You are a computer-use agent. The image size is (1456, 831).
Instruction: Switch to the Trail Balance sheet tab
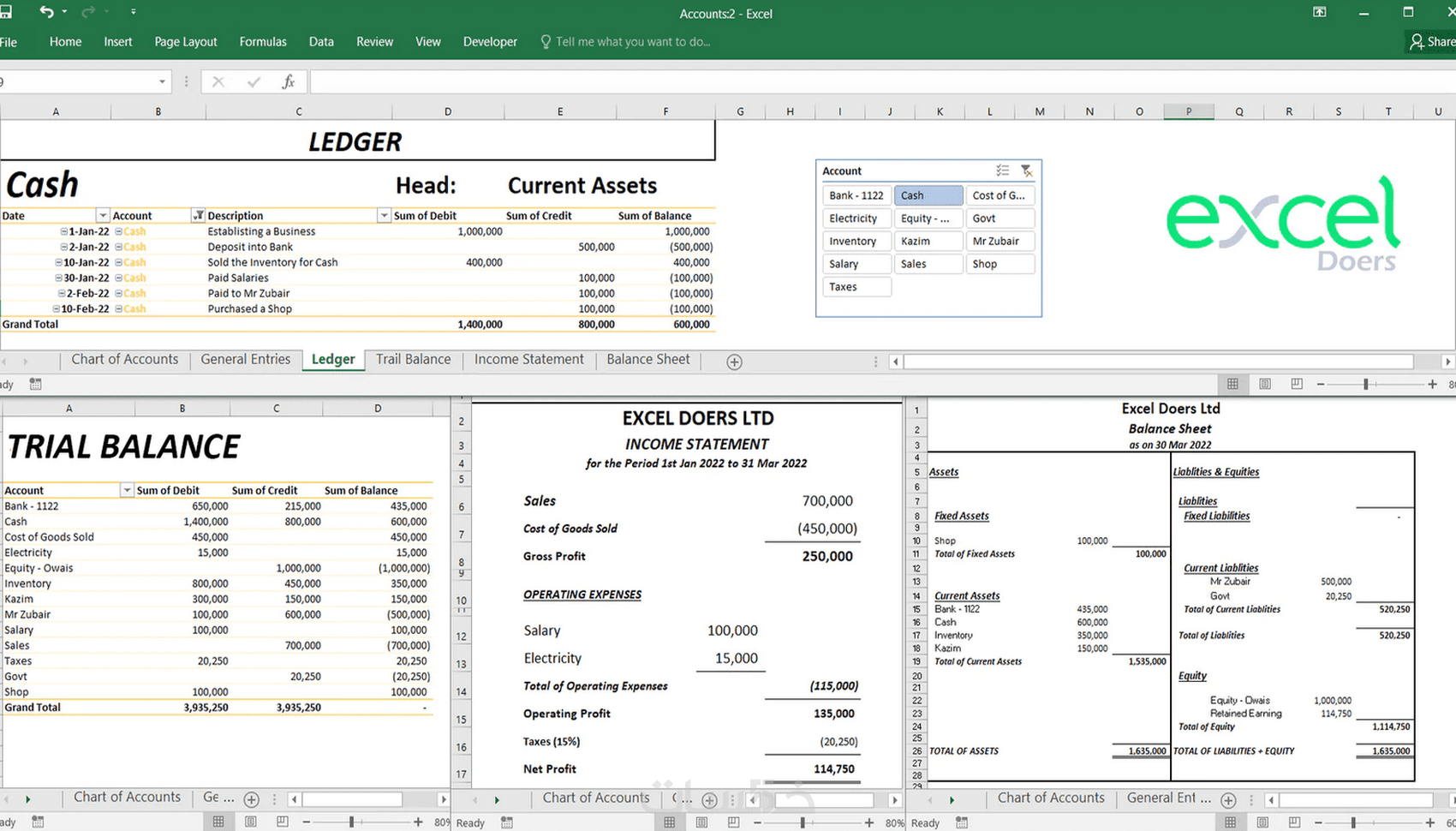pos(413,360)
